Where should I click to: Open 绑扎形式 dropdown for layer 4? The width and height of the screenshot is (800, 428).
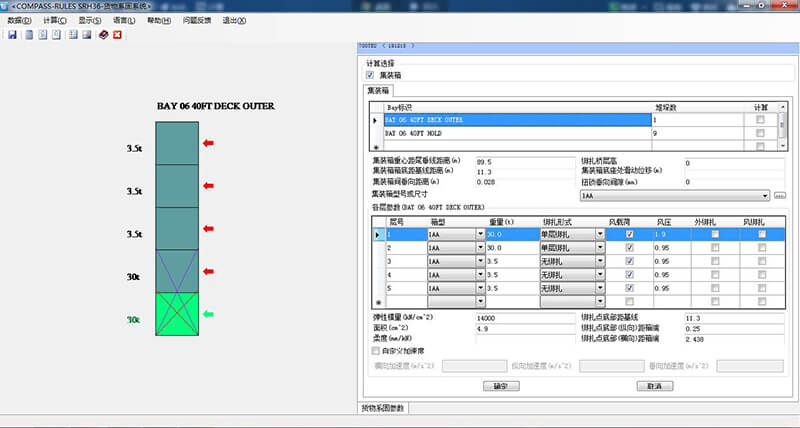click(x=600, y=274)
